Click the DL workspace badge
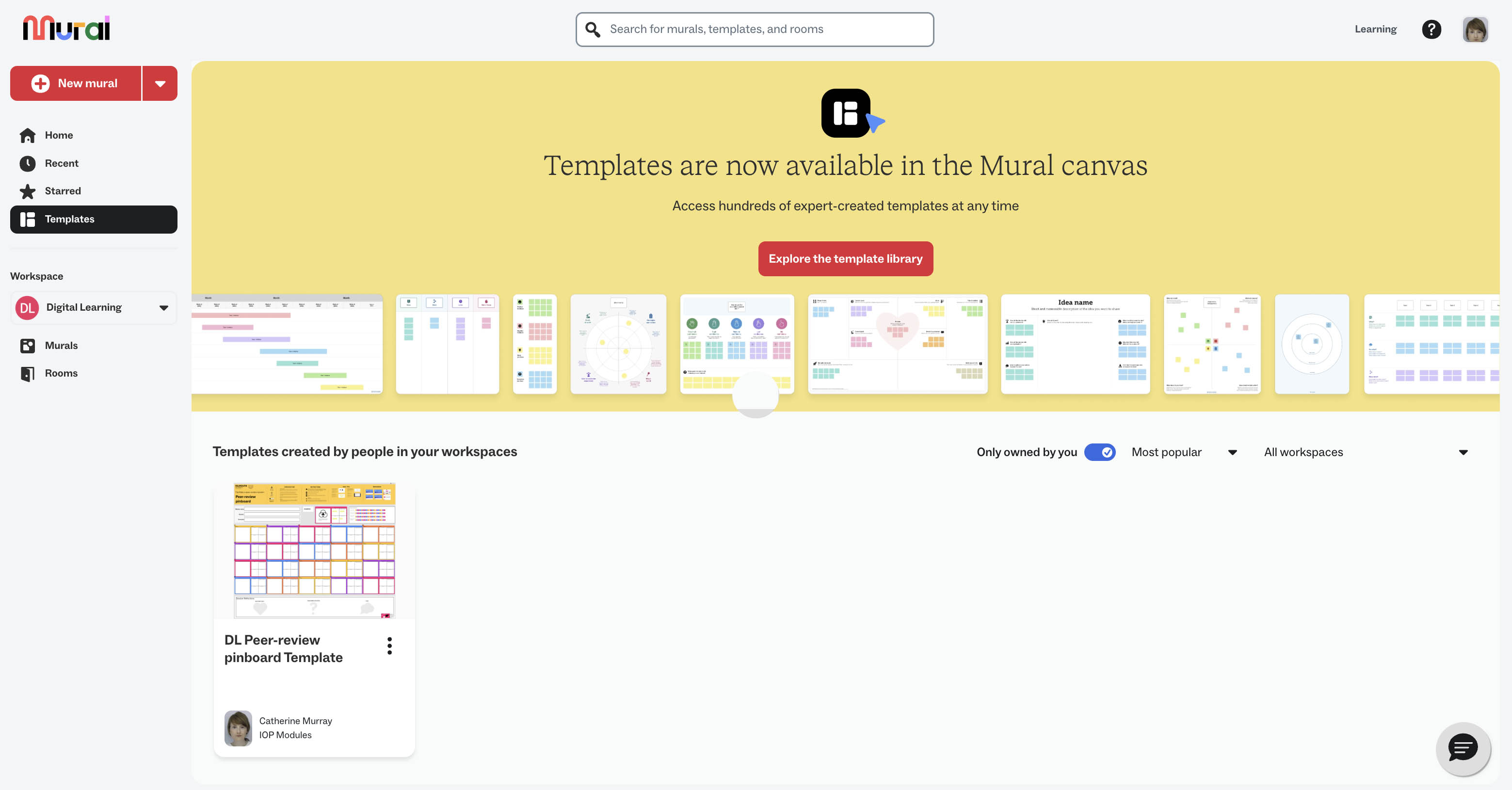Screen dimensions: 1512x790 click(27, 308)
